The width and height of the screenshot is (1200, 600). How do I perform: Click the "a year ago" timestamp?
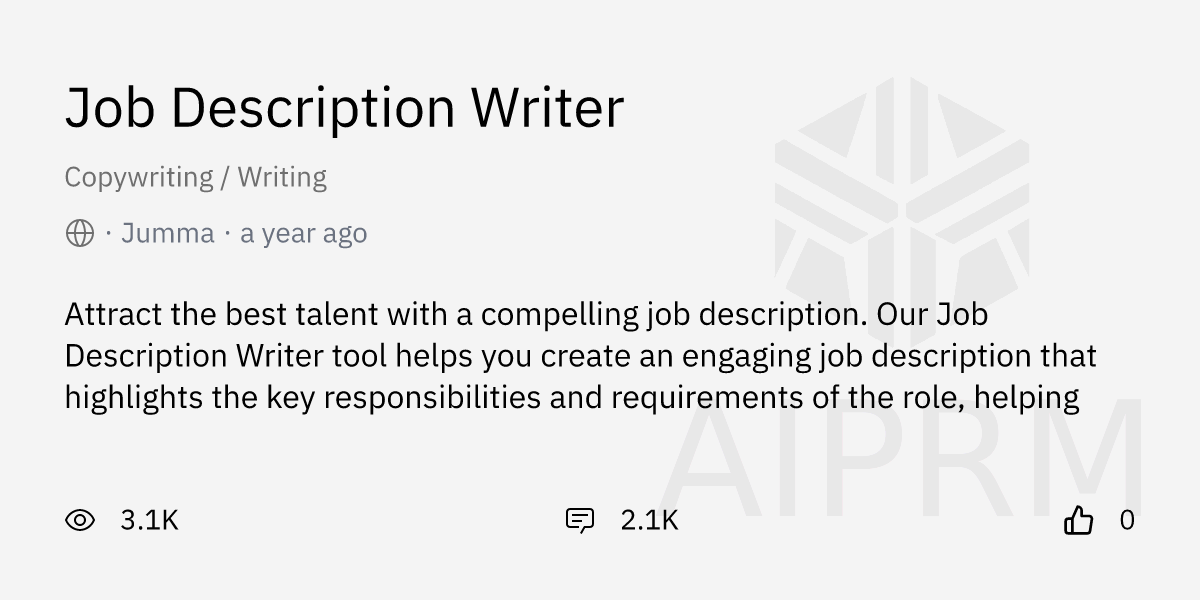click(303, 234)
